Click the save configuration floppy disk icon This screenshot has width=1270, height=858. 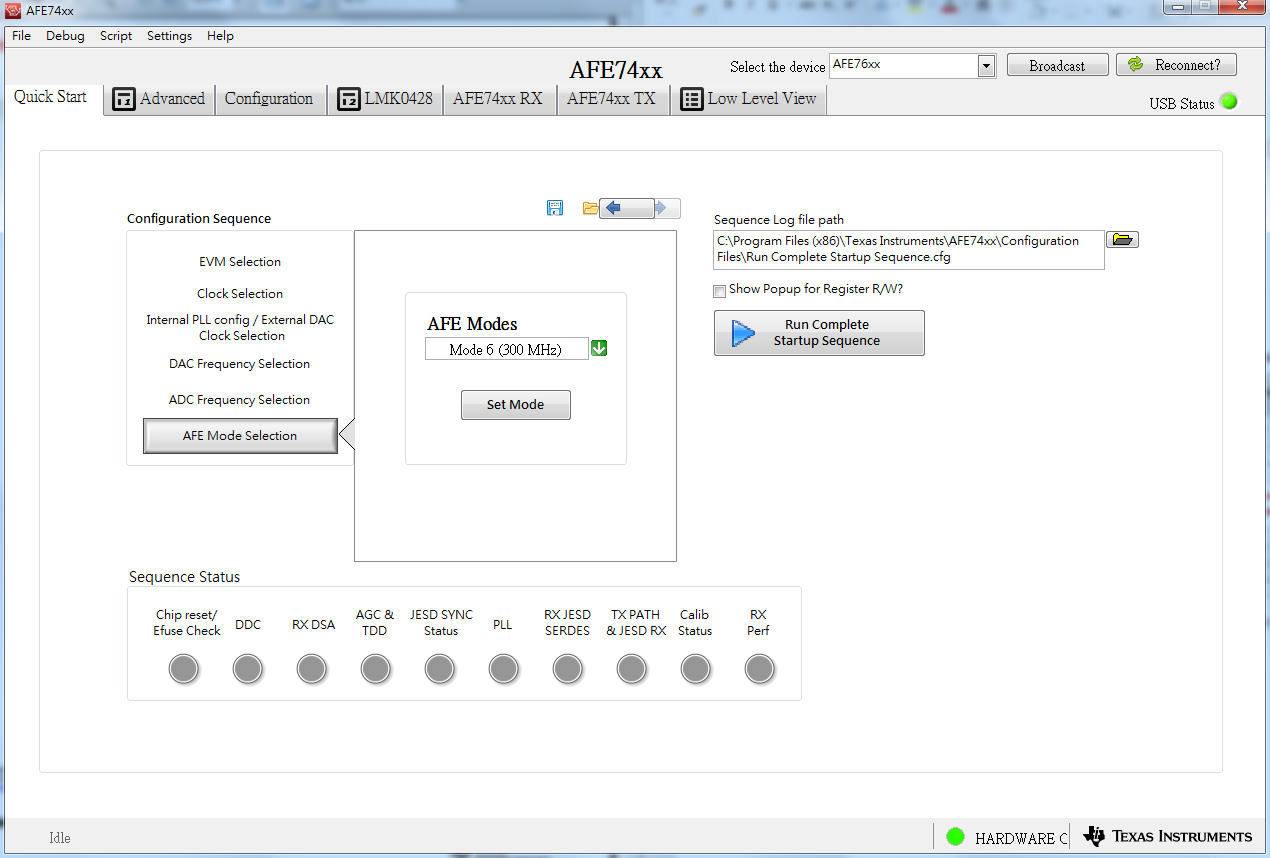coord(555,208)
